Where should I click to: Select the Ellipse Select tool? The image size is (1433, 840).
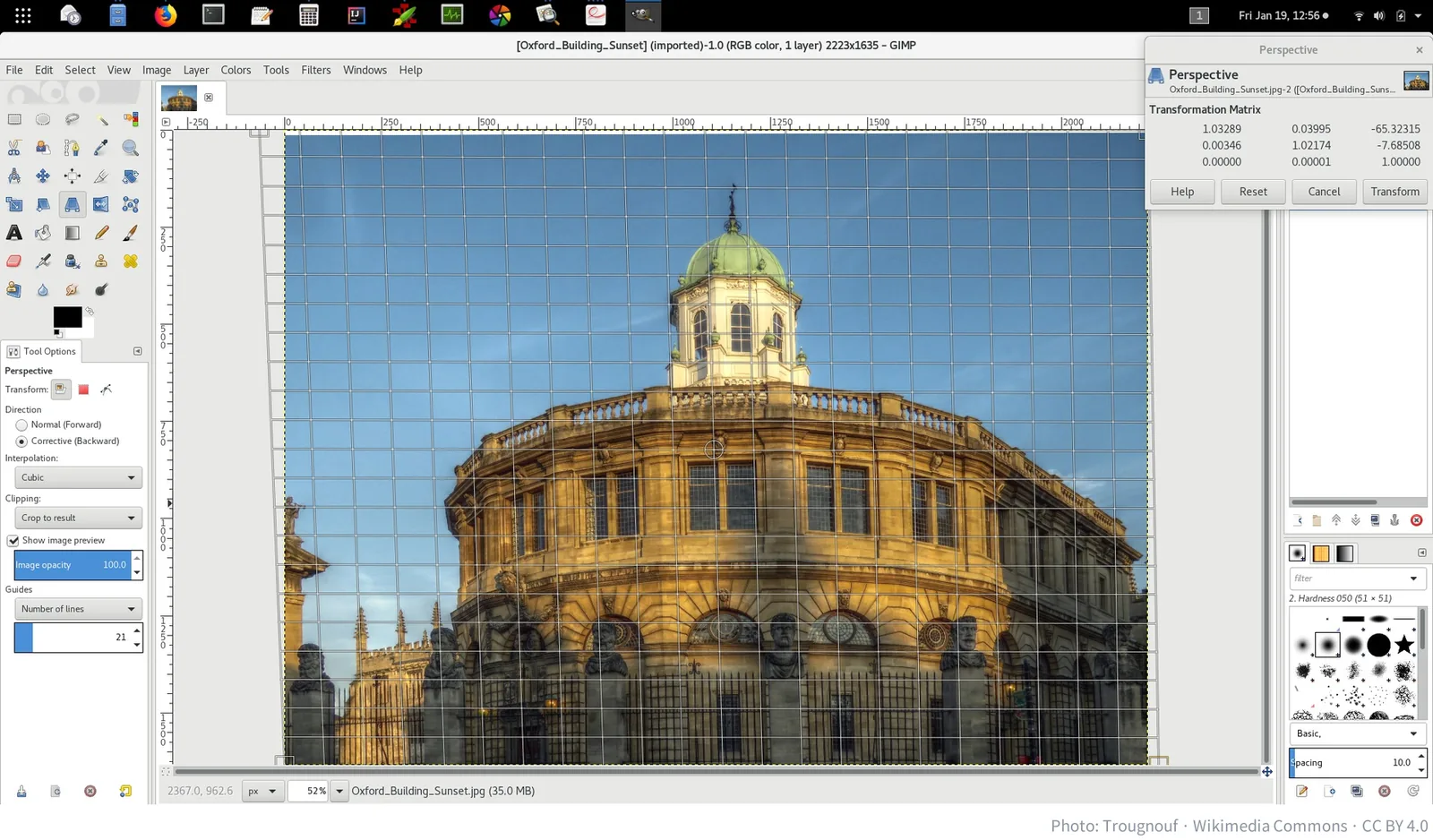click(43, 119)
